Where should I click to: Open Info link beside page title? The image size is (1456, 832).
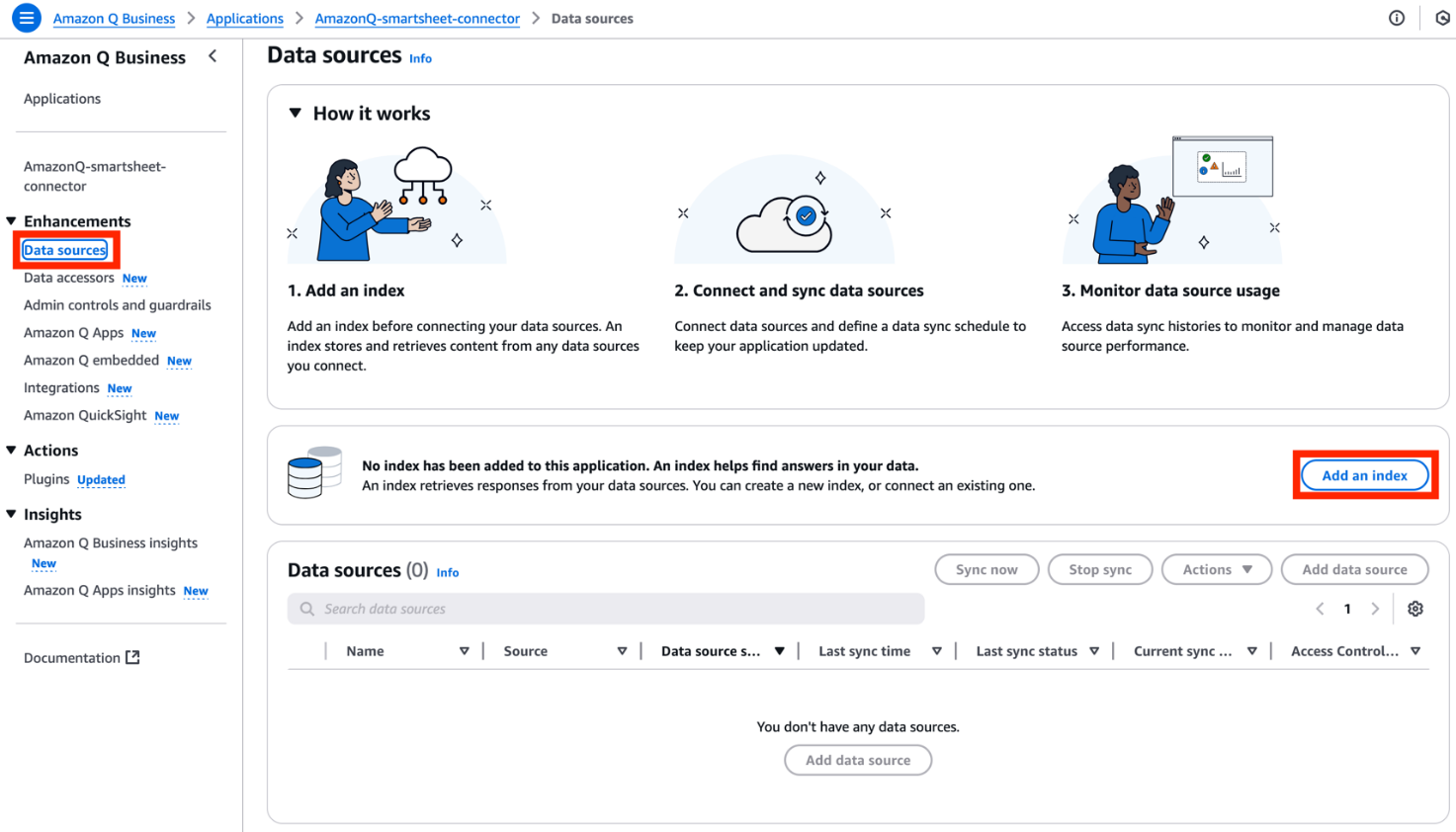point(420,58)
